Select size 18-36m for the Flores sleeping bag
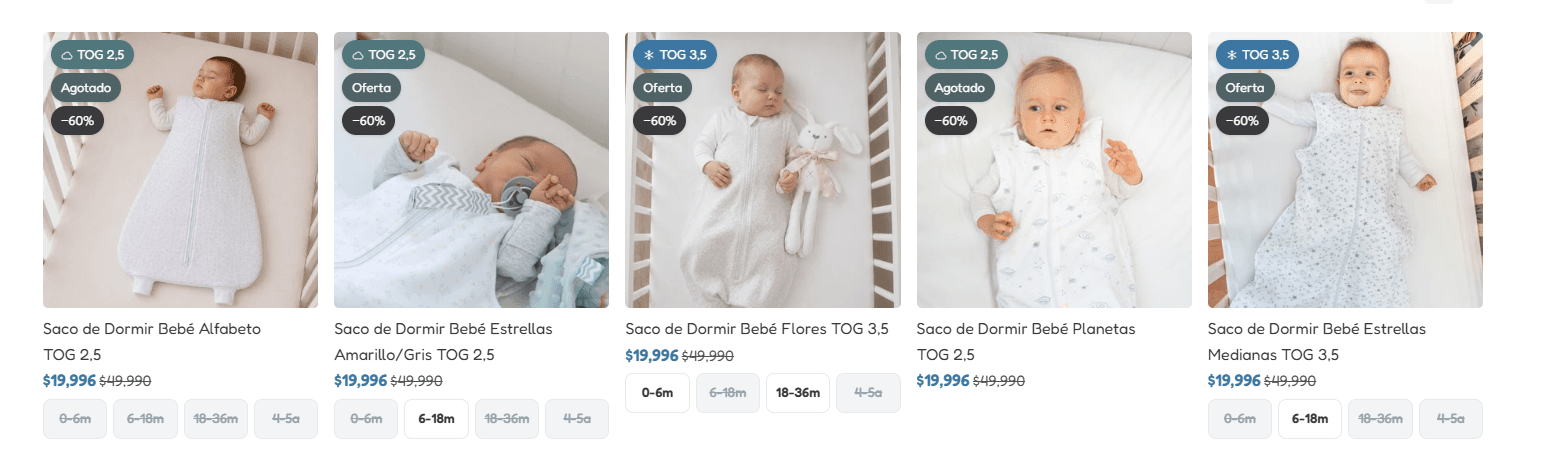Screen dimensions: 1541x452 798,393
